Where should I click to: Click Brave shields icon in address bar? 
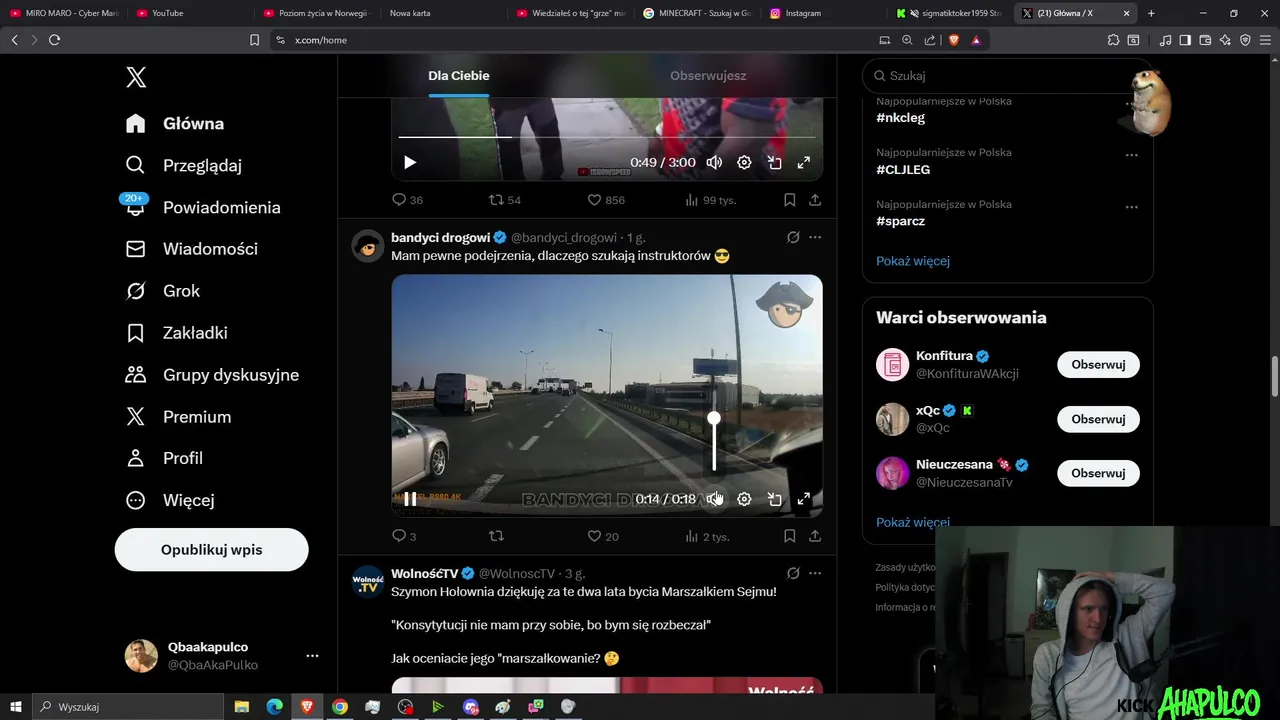coord(953,40)
